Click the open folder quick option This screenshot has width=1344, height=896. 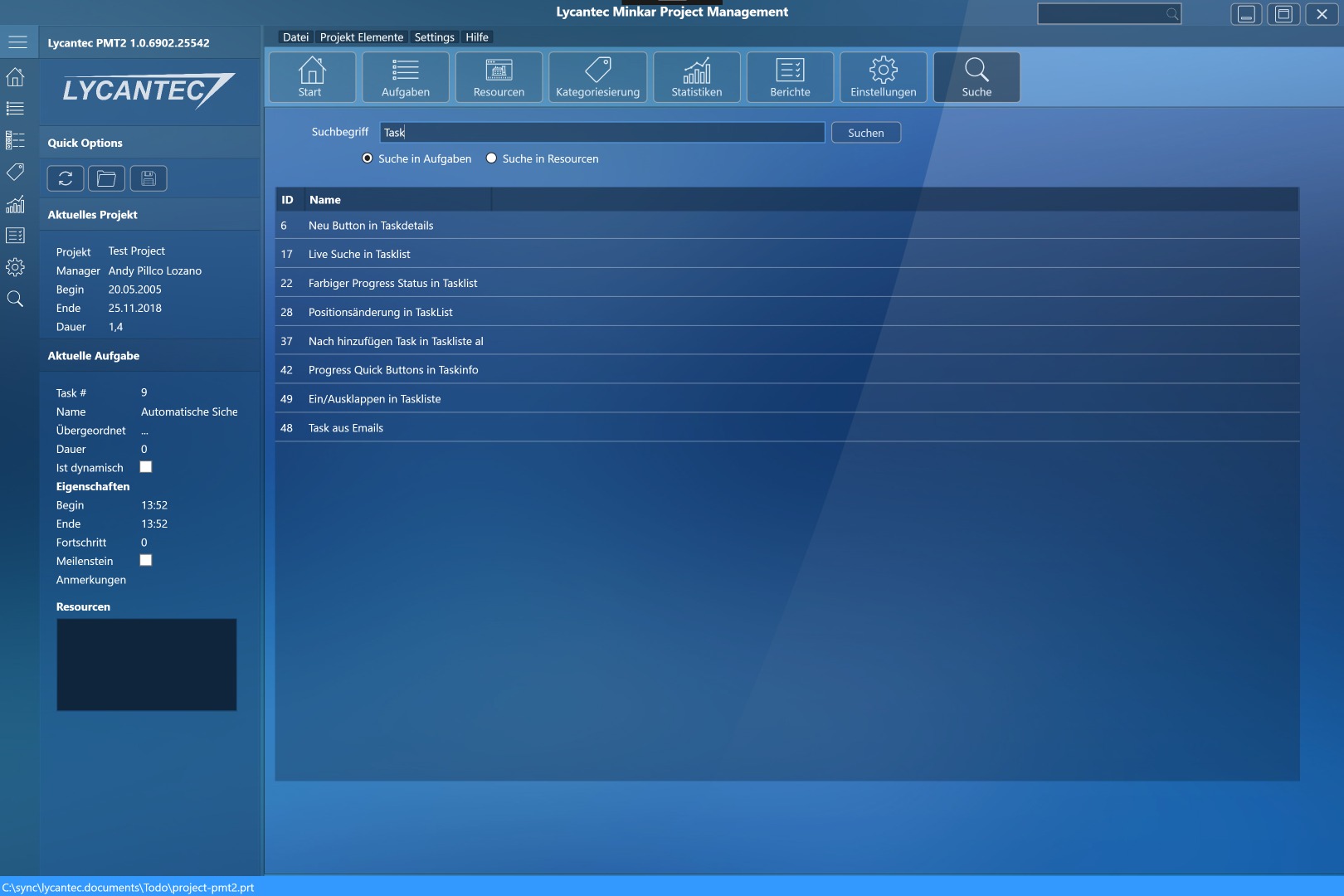coord(106,178)
